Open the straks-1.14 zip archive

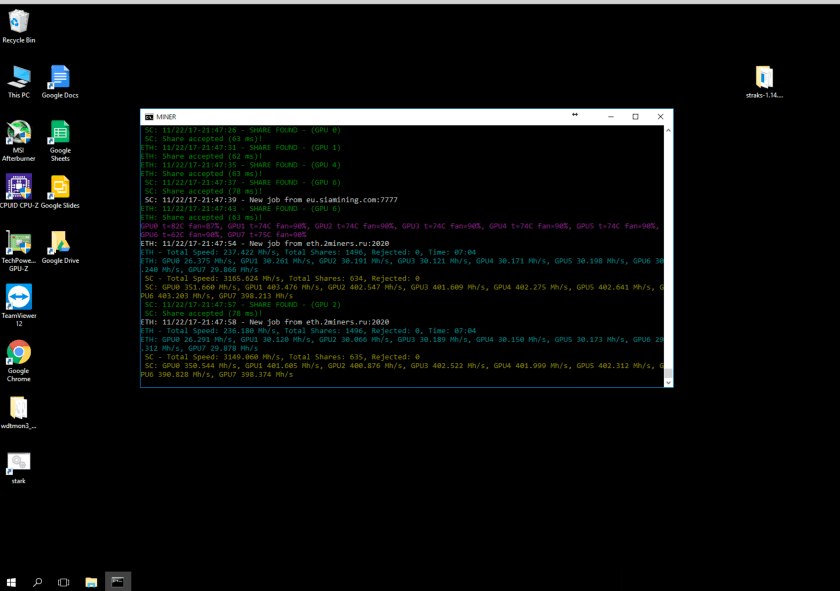(764, 77)
